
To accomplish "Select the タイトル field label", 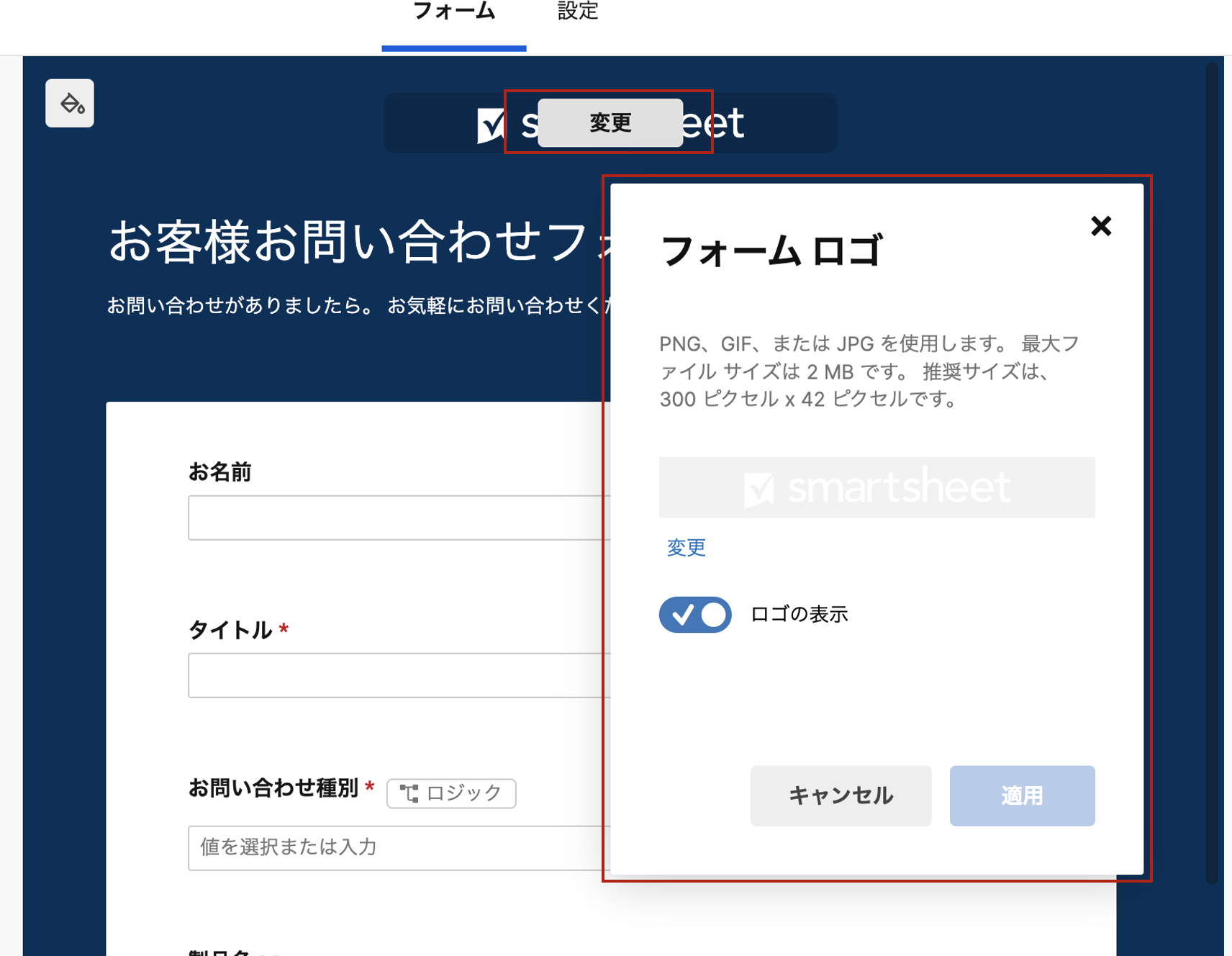I will coord(230,630).
